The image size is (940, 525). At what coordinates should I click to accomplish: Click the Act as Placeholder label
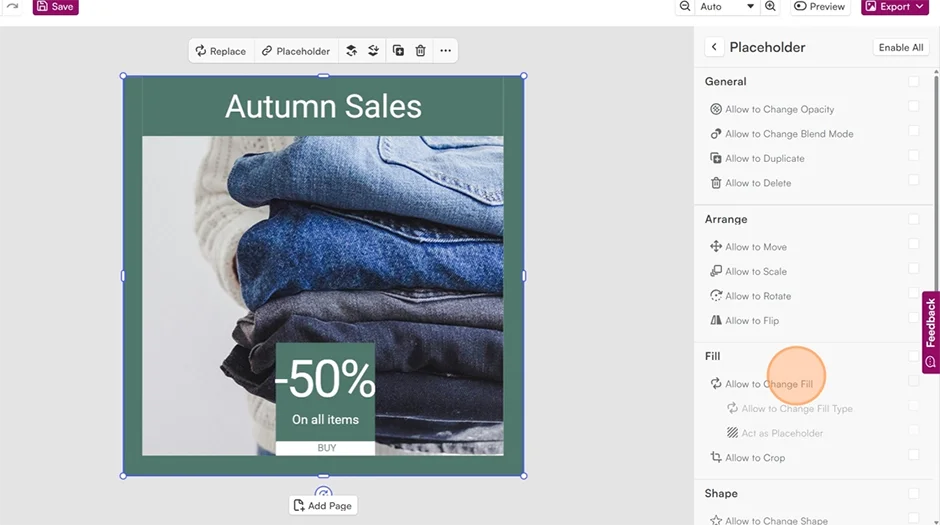tap(782, 433)
